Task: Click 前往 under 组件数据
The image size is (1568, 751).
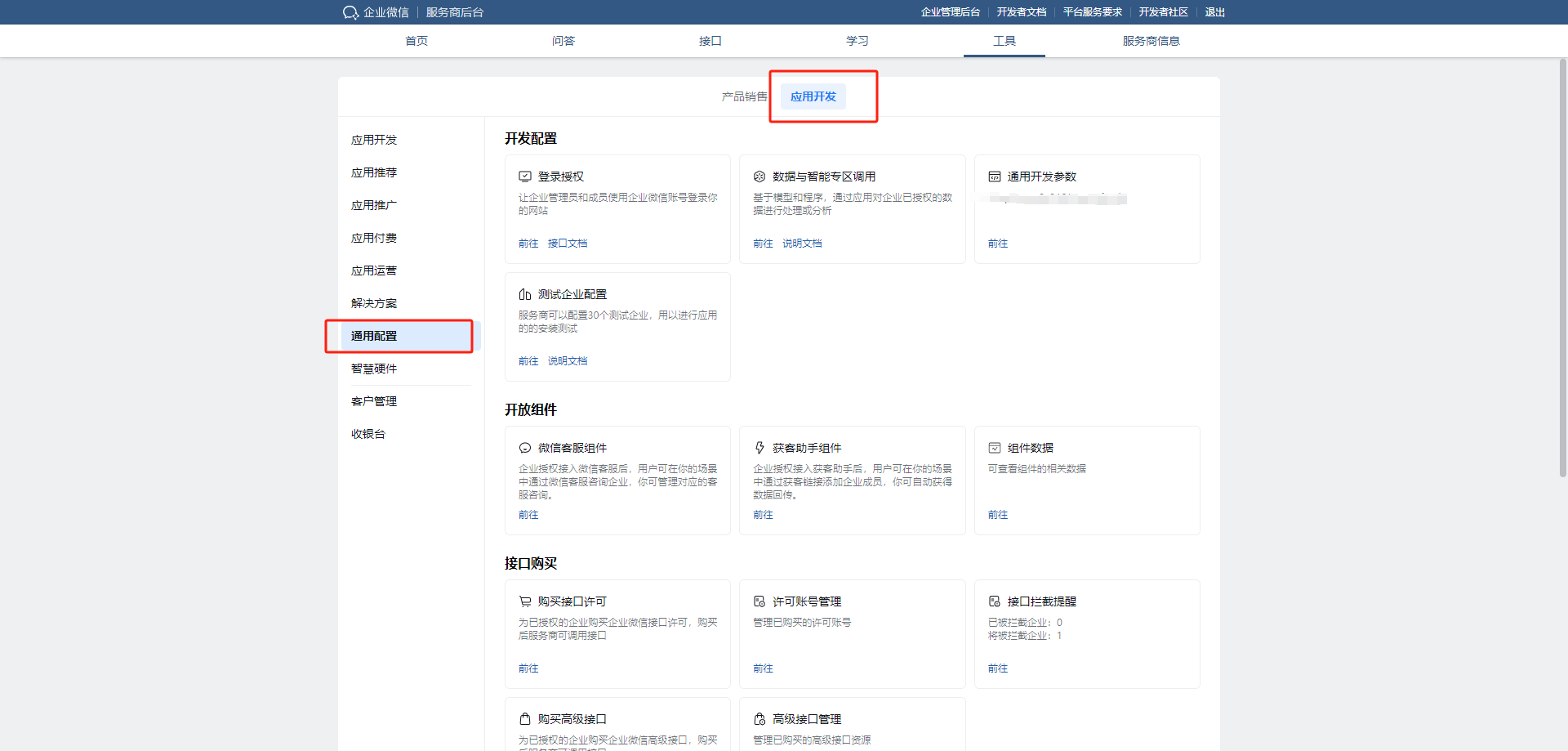Action: (997, 515)
